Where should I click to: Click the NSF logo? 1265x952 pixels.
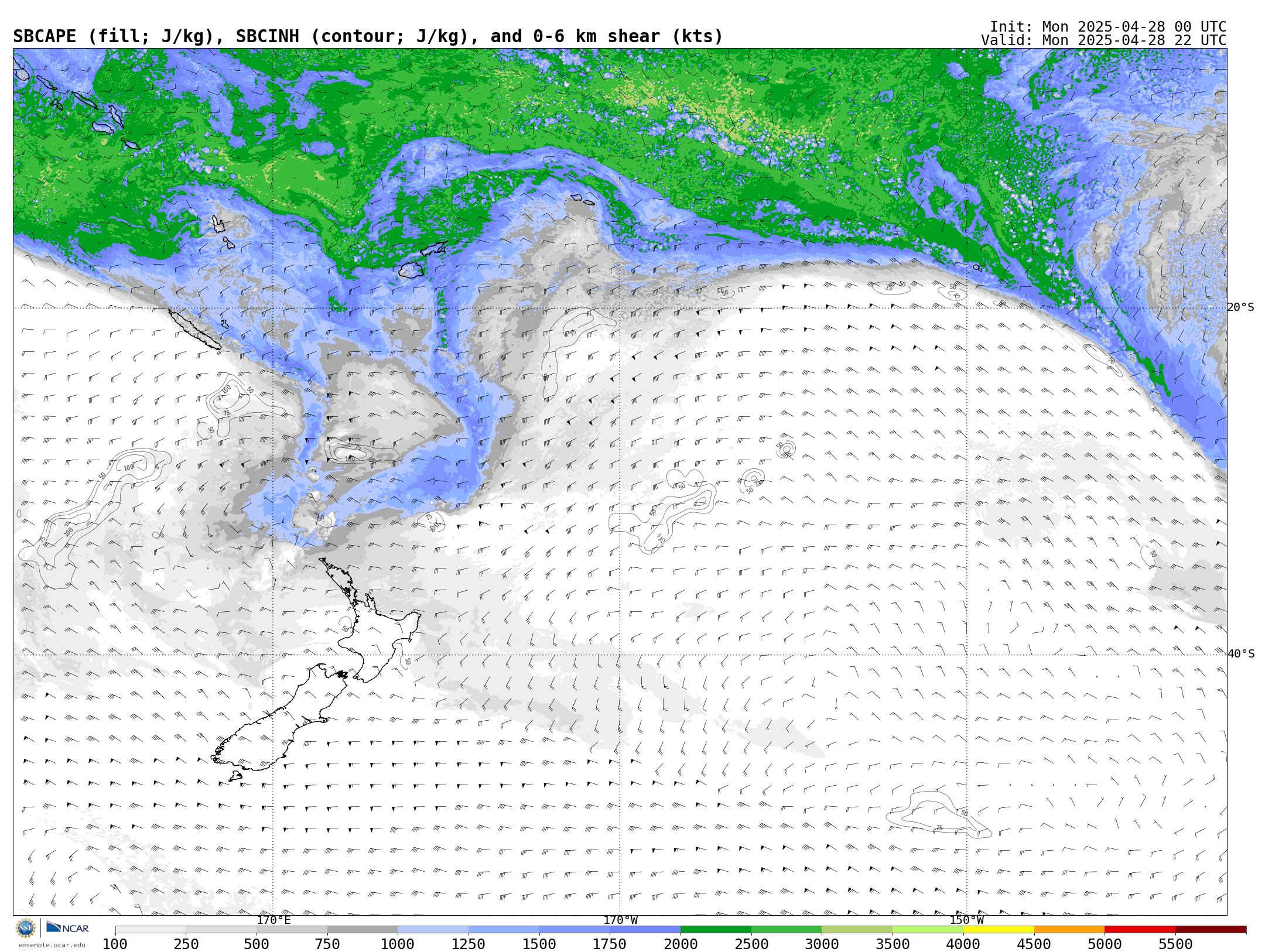(x=26, y=927)
